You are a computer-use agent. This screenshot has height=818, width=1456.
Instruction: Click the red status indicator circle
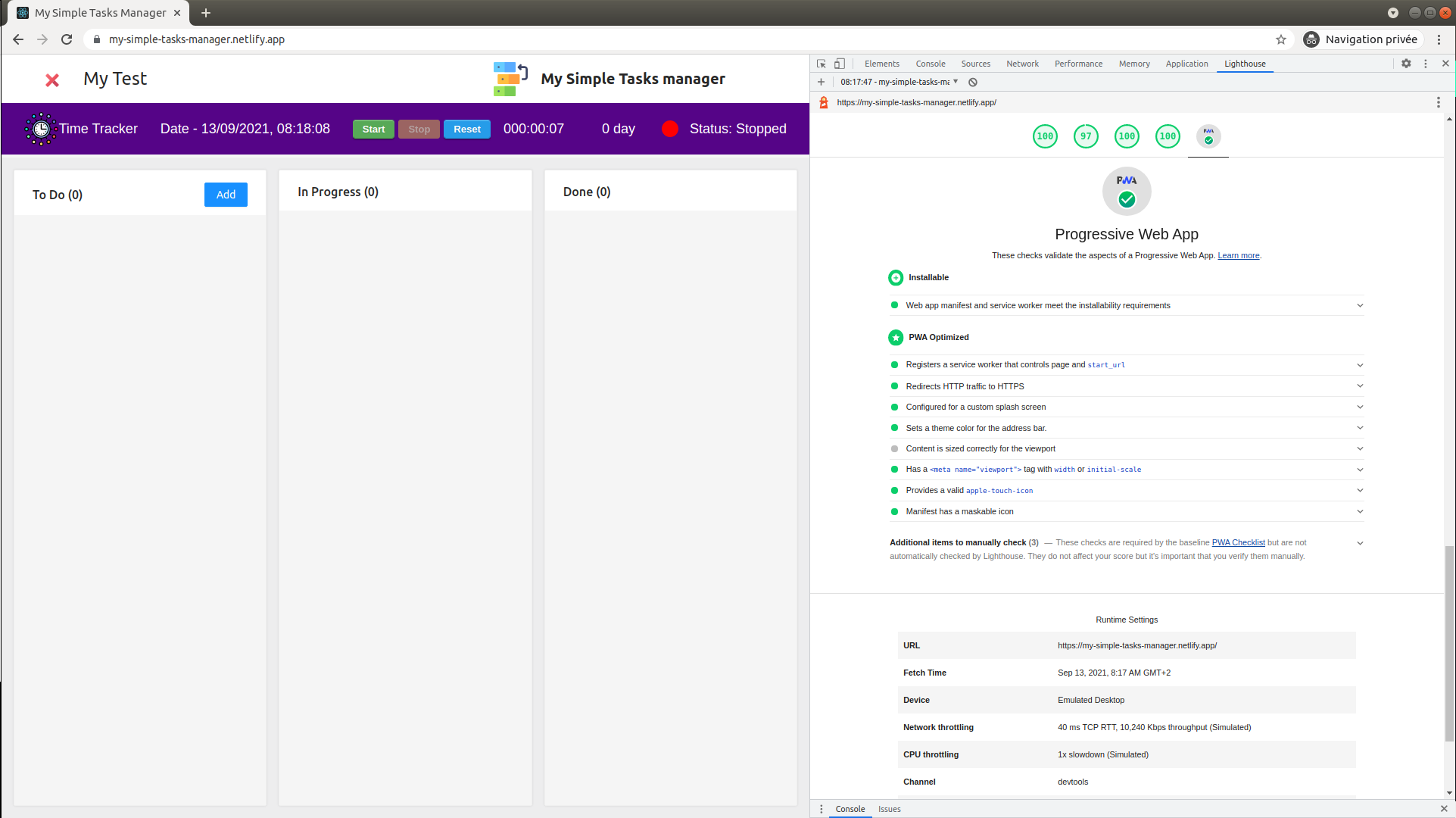pos(669,129)
